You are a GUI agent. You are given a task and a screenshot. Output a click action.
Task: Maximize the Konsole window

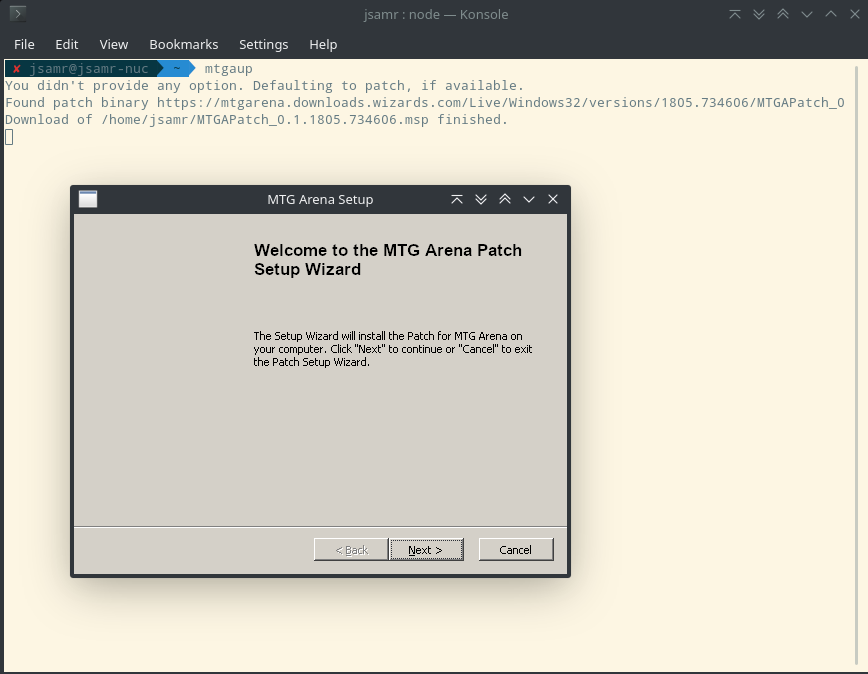(831, 14)
